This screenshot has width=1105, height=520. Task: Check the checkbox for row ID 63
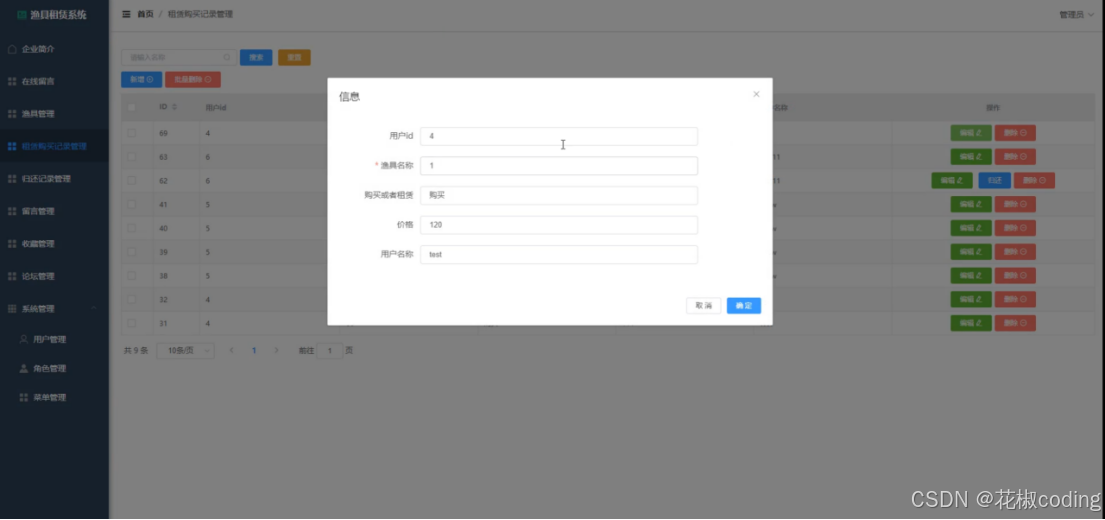pos(132,157)
